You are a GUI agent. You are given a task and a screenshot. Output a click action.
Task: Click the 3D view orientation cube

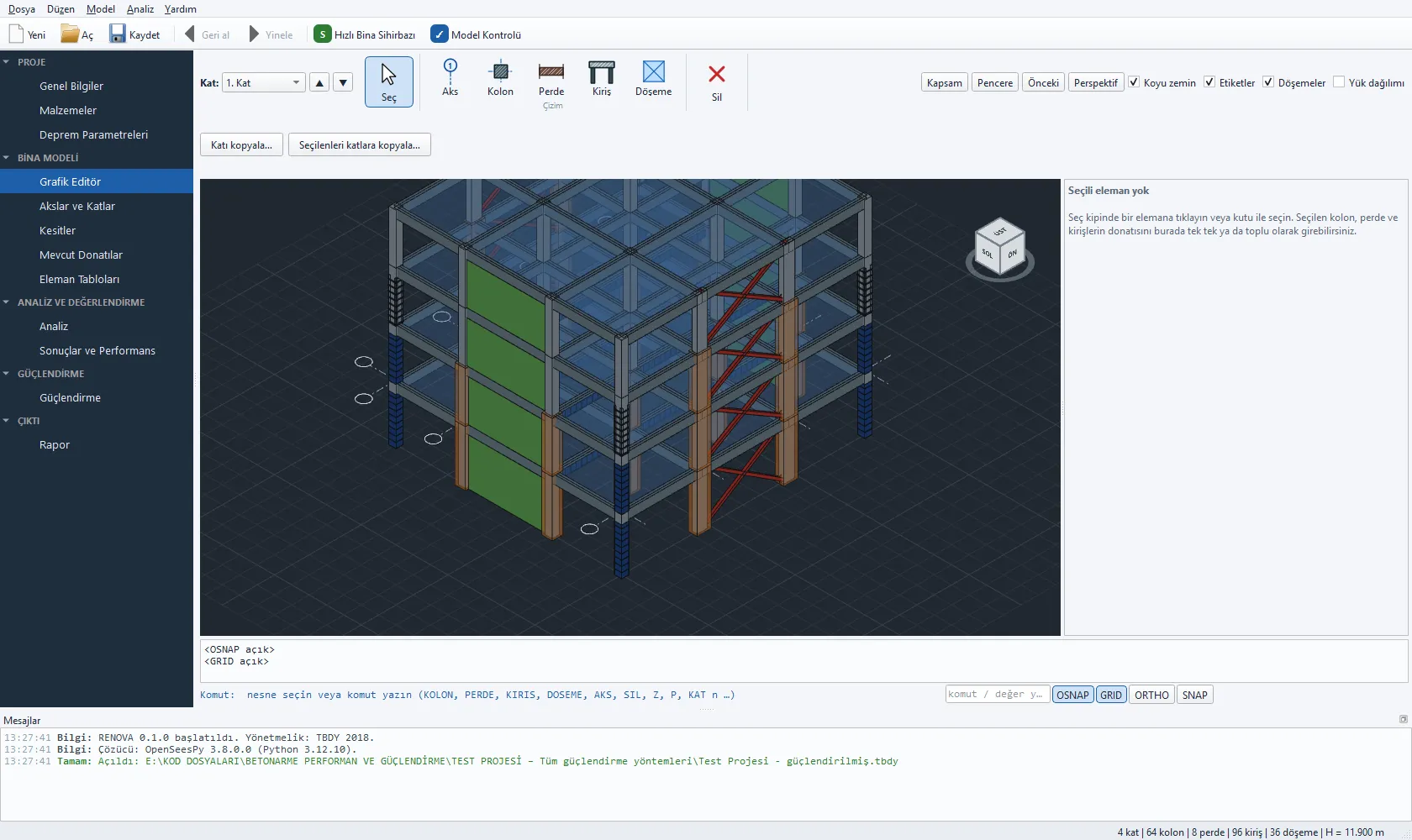1000,248
